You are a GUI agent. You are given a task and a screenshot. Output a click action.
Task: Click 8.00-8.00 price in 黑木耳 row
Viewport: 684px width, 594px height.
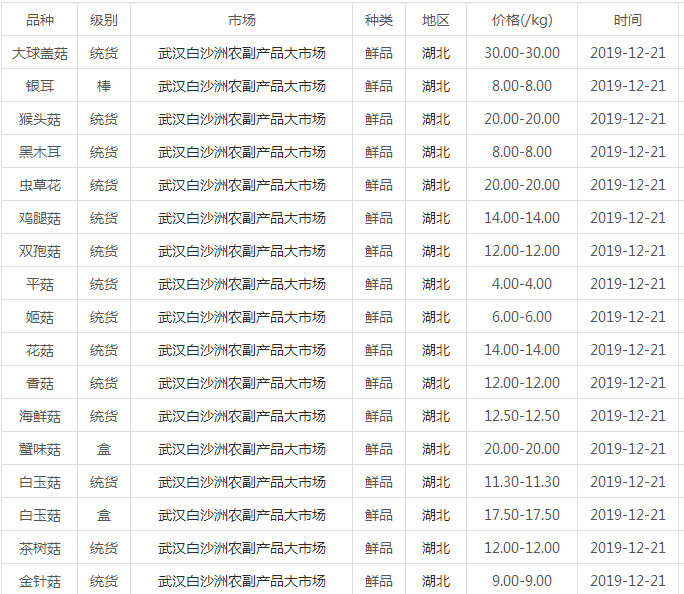point(522,152)
